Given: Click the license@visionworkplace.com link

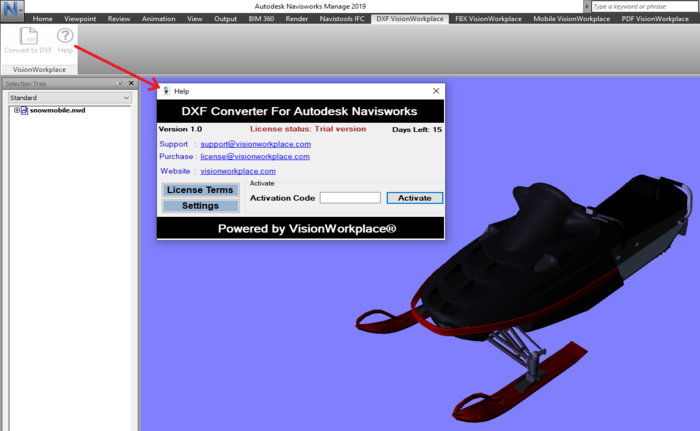Looking at the screenshot, I should point(255,156).
